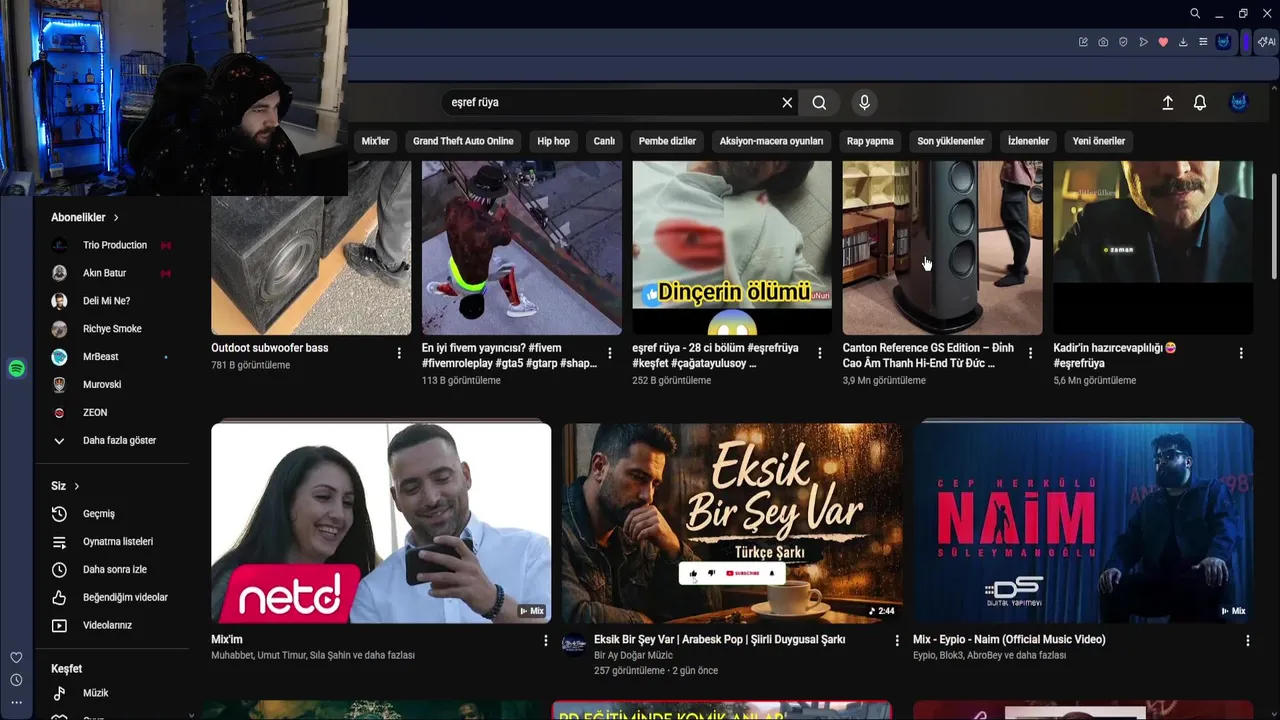Screen dimensions: 1280x720
Task: Select Aksiyon-macera oyunları chip
Action: (771, 141)
